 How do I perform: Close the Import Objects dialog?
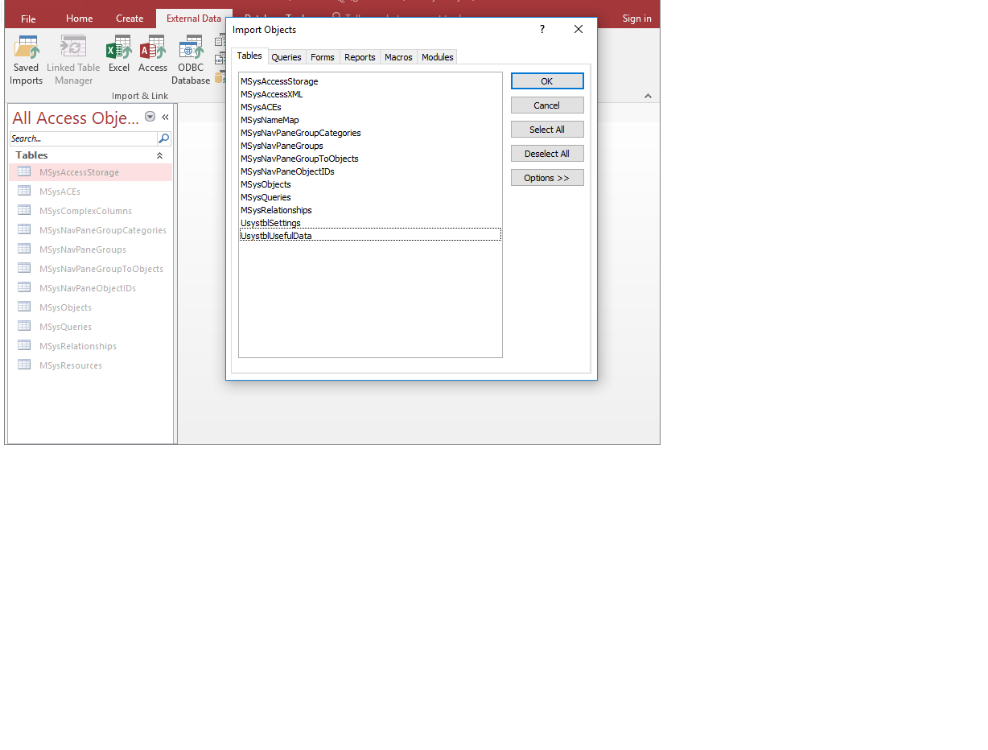click(x=578, y=29)
